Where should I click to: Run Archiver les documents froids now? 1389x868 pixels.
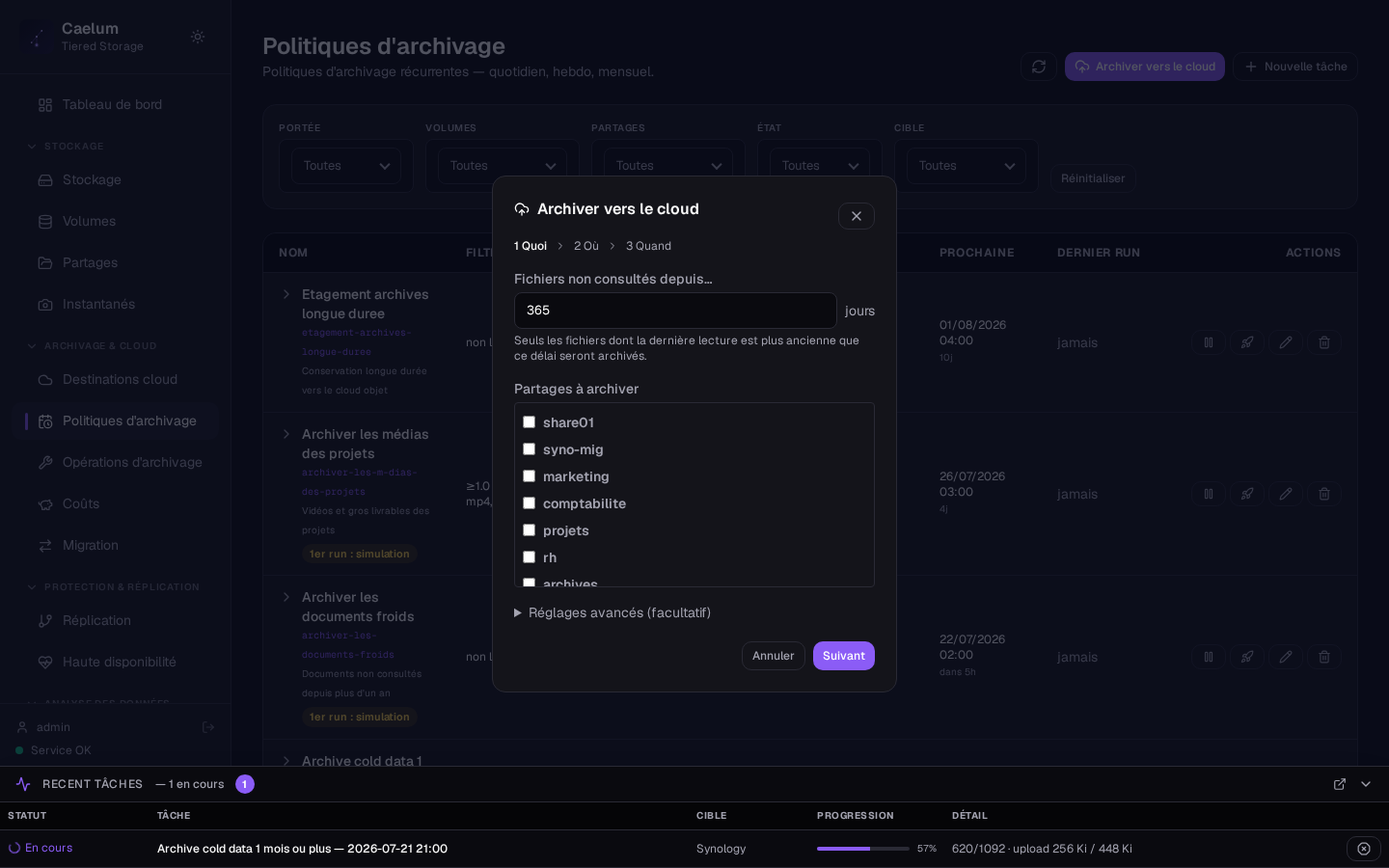(x=1247, y=657)
